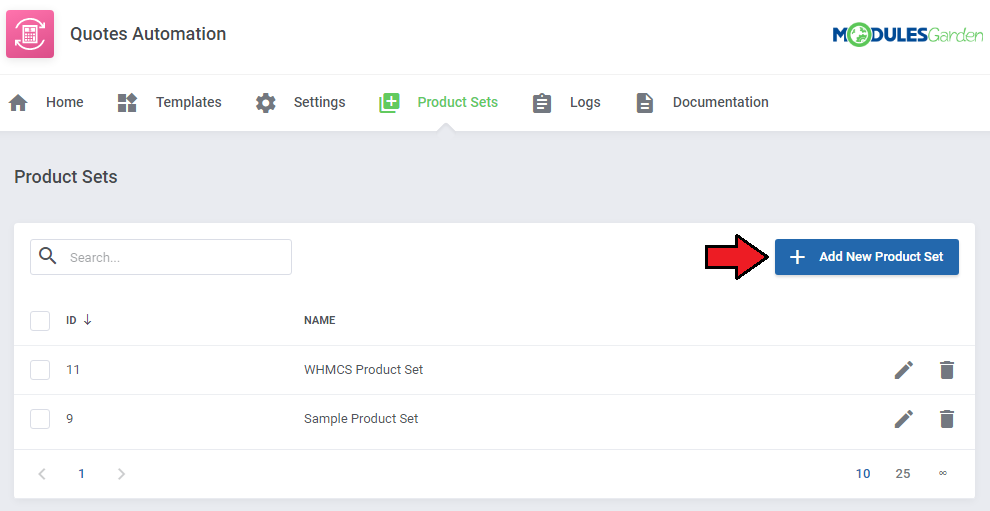
Task: Click the Quotes Automation pink logo icon
Action: tap(30, 34)
